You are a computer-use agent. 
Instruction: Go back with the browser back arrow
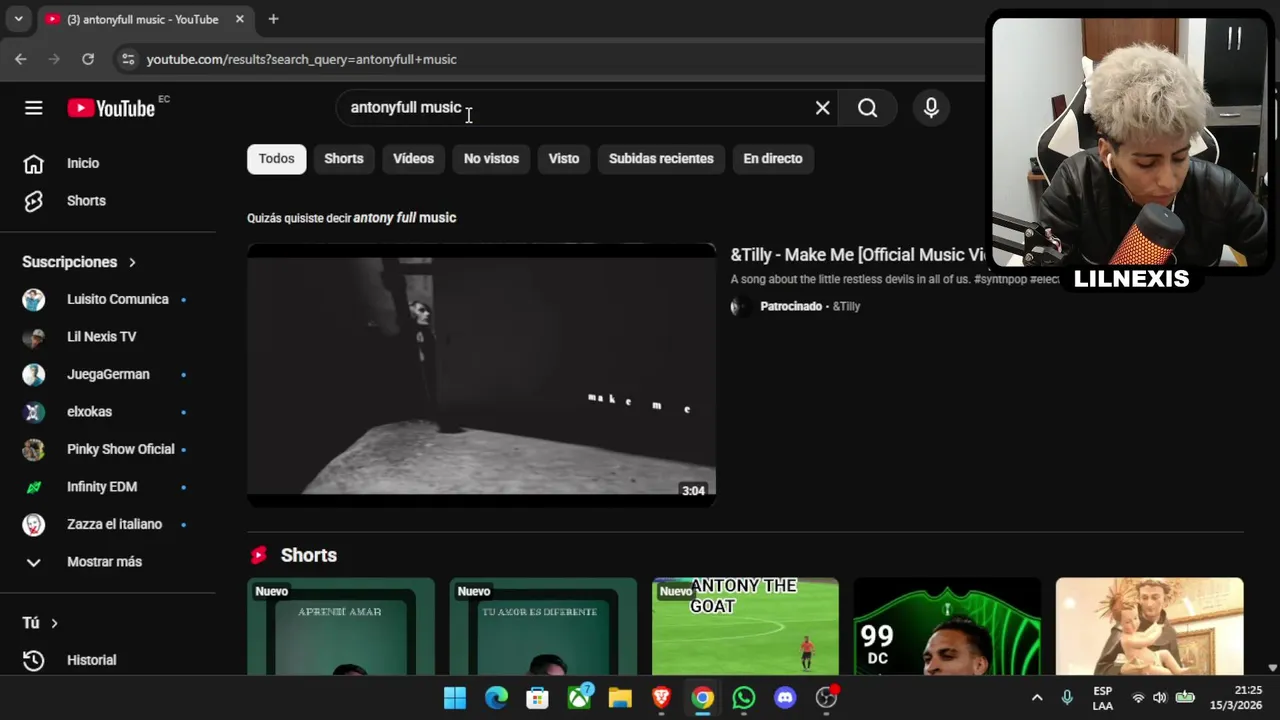point(21,60)
